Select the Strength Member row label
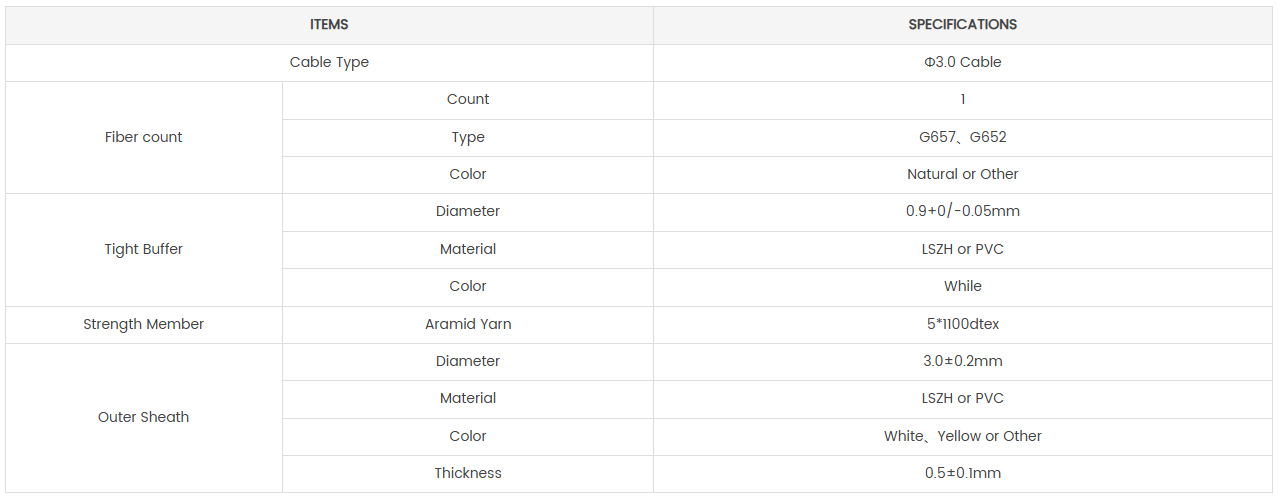 [144, 324]
